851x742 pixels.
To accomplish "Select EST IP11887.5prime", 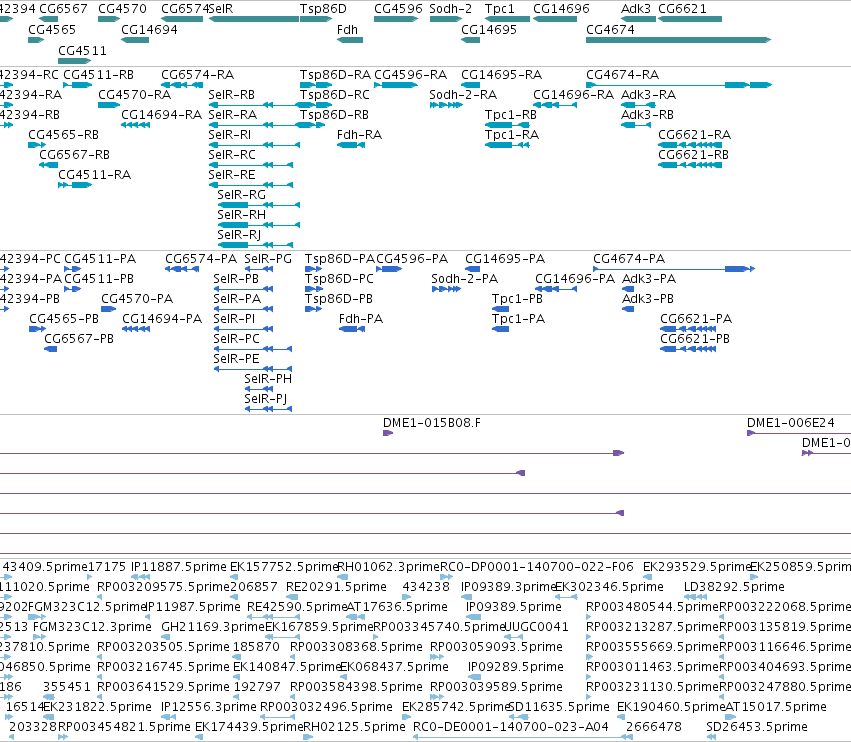I will click(141, 576).
